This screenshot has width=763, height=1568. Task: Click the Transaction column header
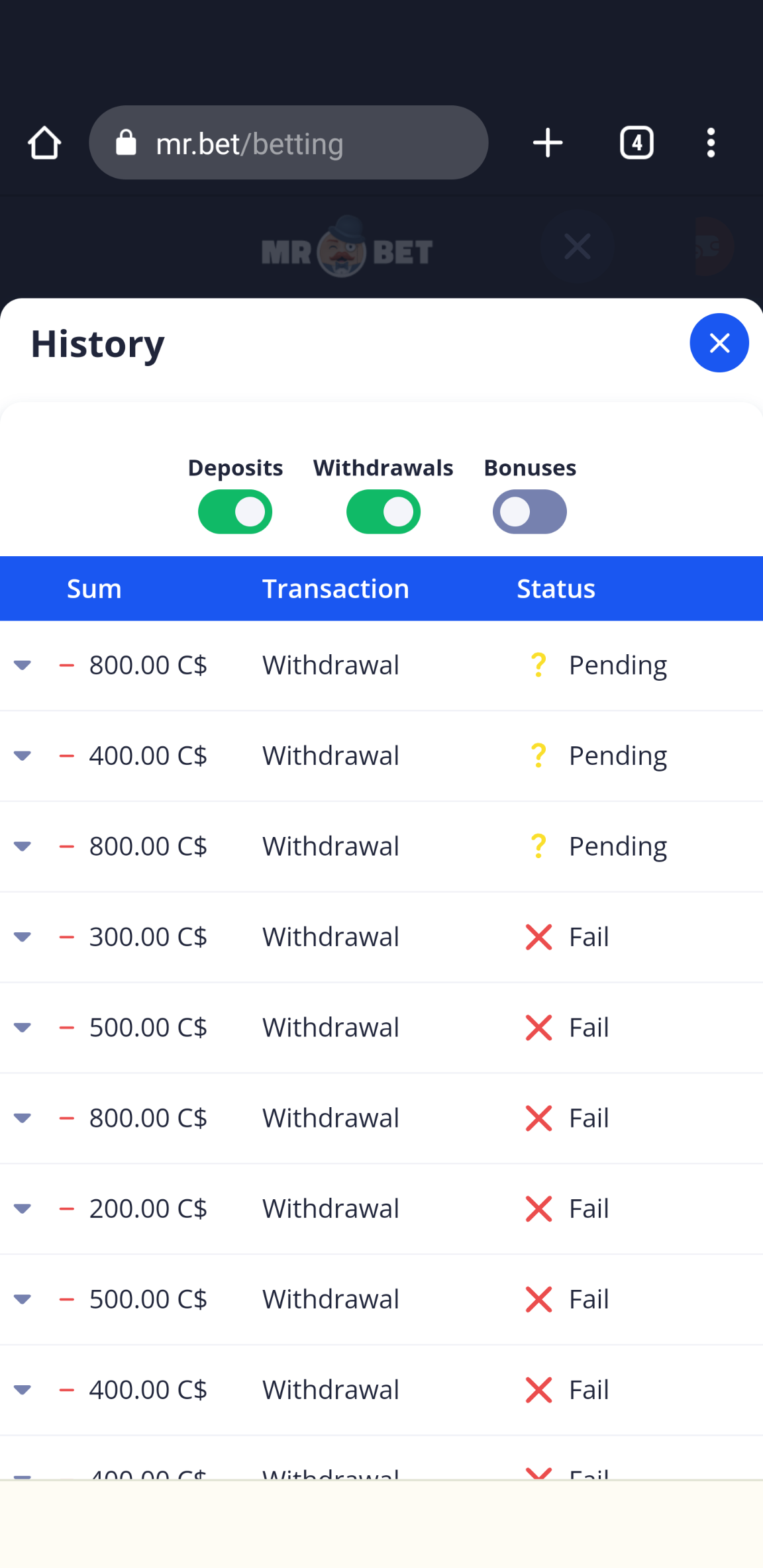335,589
